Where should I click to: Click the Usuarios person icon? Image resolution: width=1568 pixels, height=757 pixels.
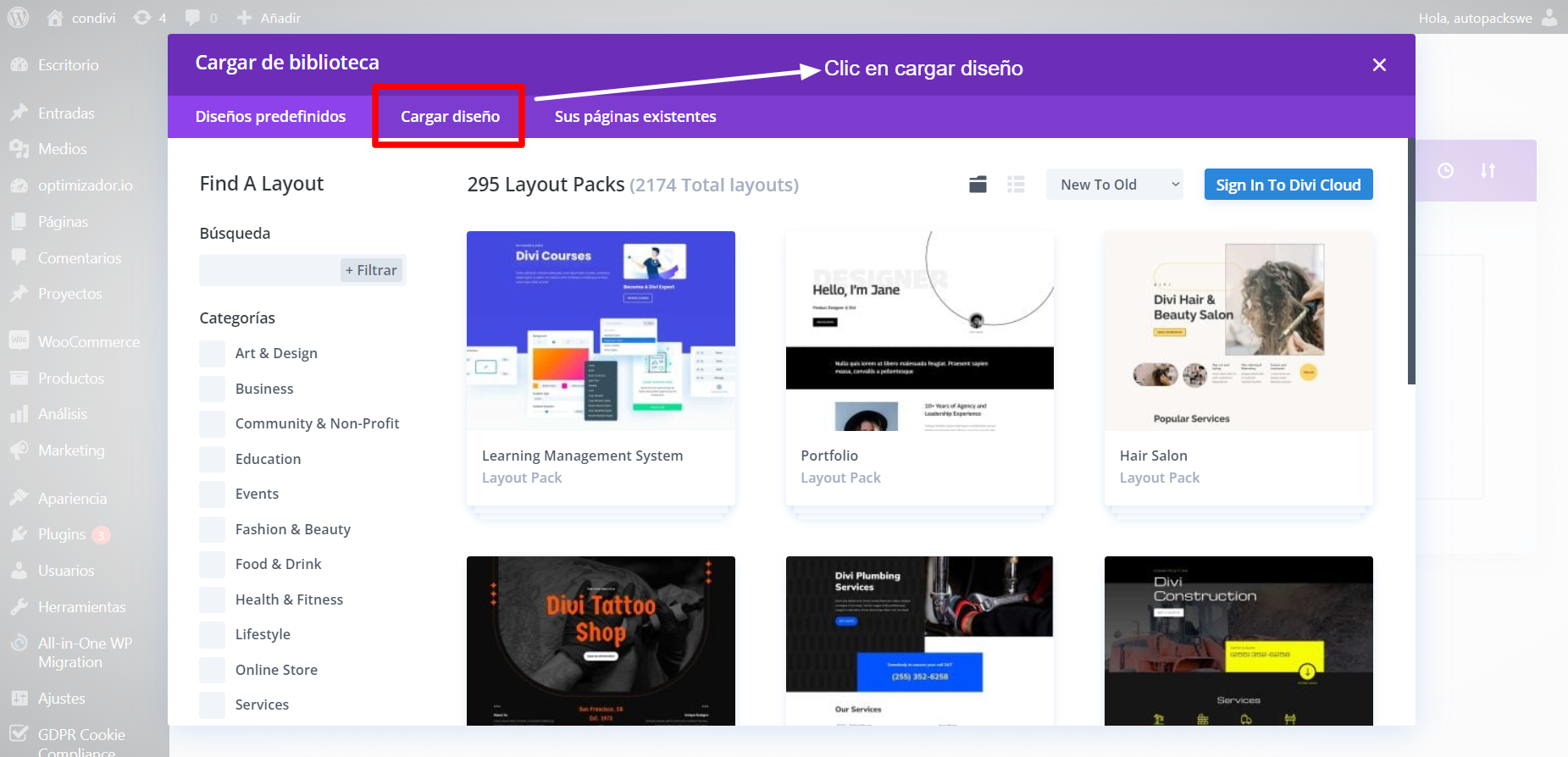point(19,571)
